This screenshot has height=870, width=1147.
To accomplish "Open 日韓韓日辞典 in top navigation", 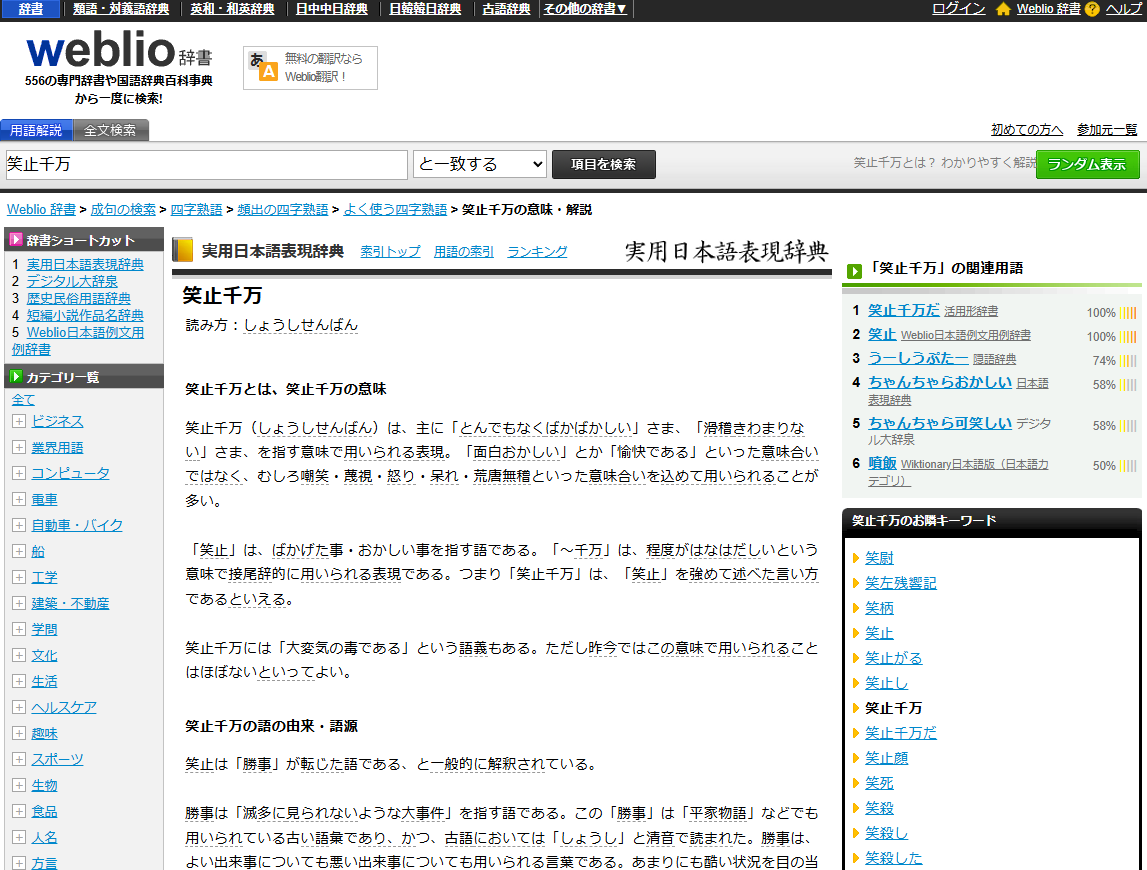I will [425, 9].
